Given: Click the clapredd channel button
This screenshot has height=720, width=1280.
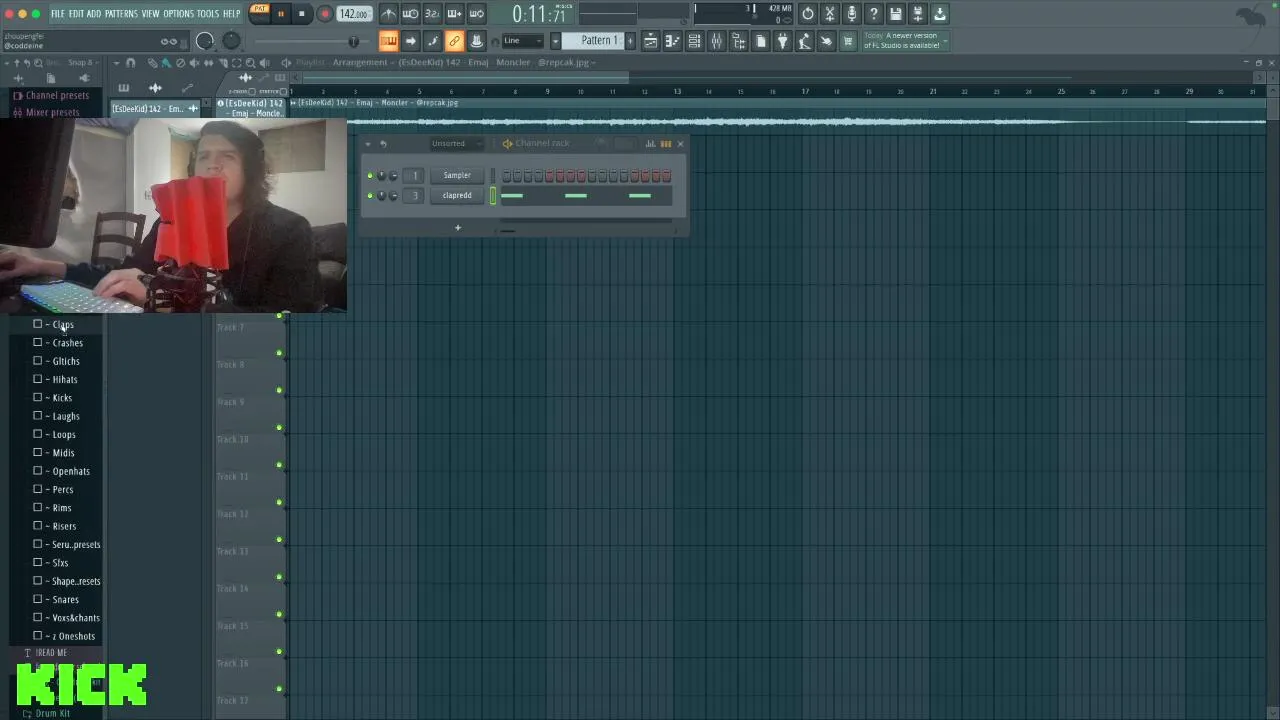Looking at the screenshot, I should (x=457, y=196).
